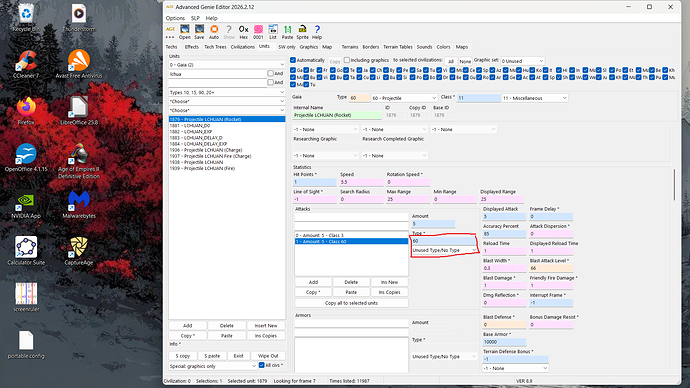The height and width of the screenshot is (388, 690).
Task: Check the And box beside lchua search
Action: (x=270, y=73)
